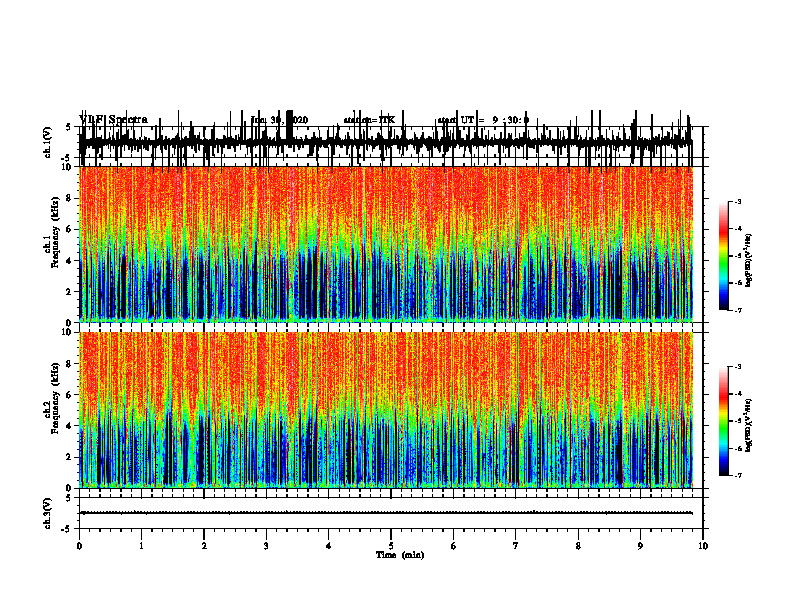Viewport: 792px width, 612px height.
Task: Click the ch.3(V) axis label
Action: click(x=48, y=513)
